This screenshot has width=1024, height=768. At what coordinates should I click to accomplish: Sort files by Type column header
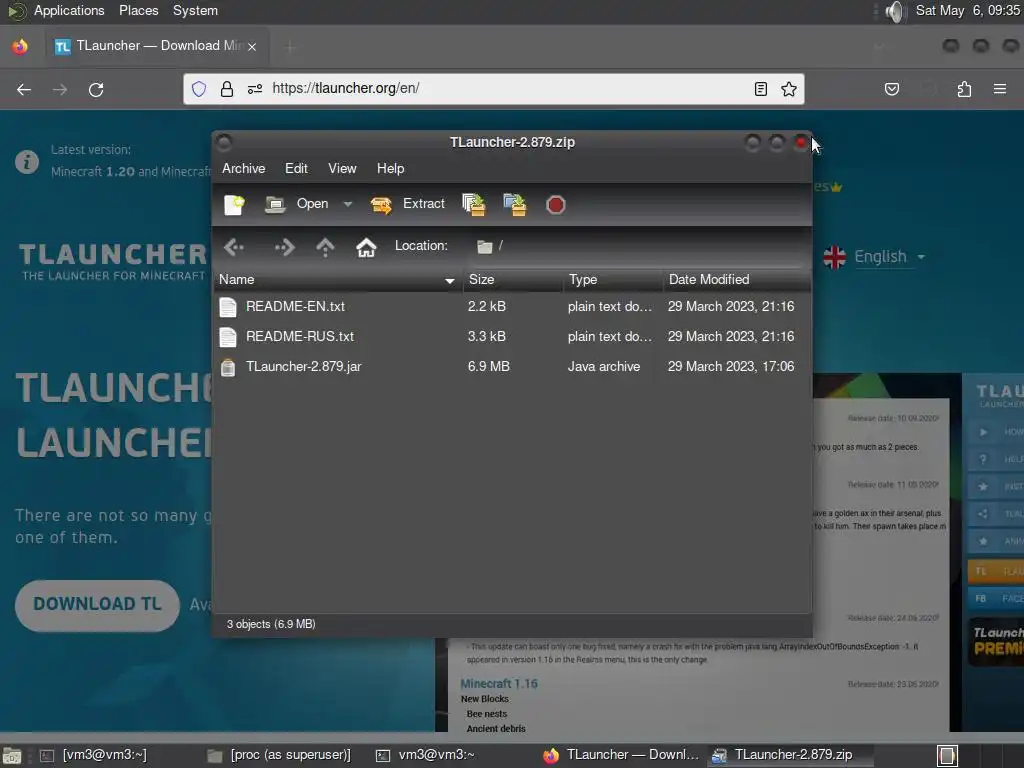pyautogui.click(x=613, y=280)
